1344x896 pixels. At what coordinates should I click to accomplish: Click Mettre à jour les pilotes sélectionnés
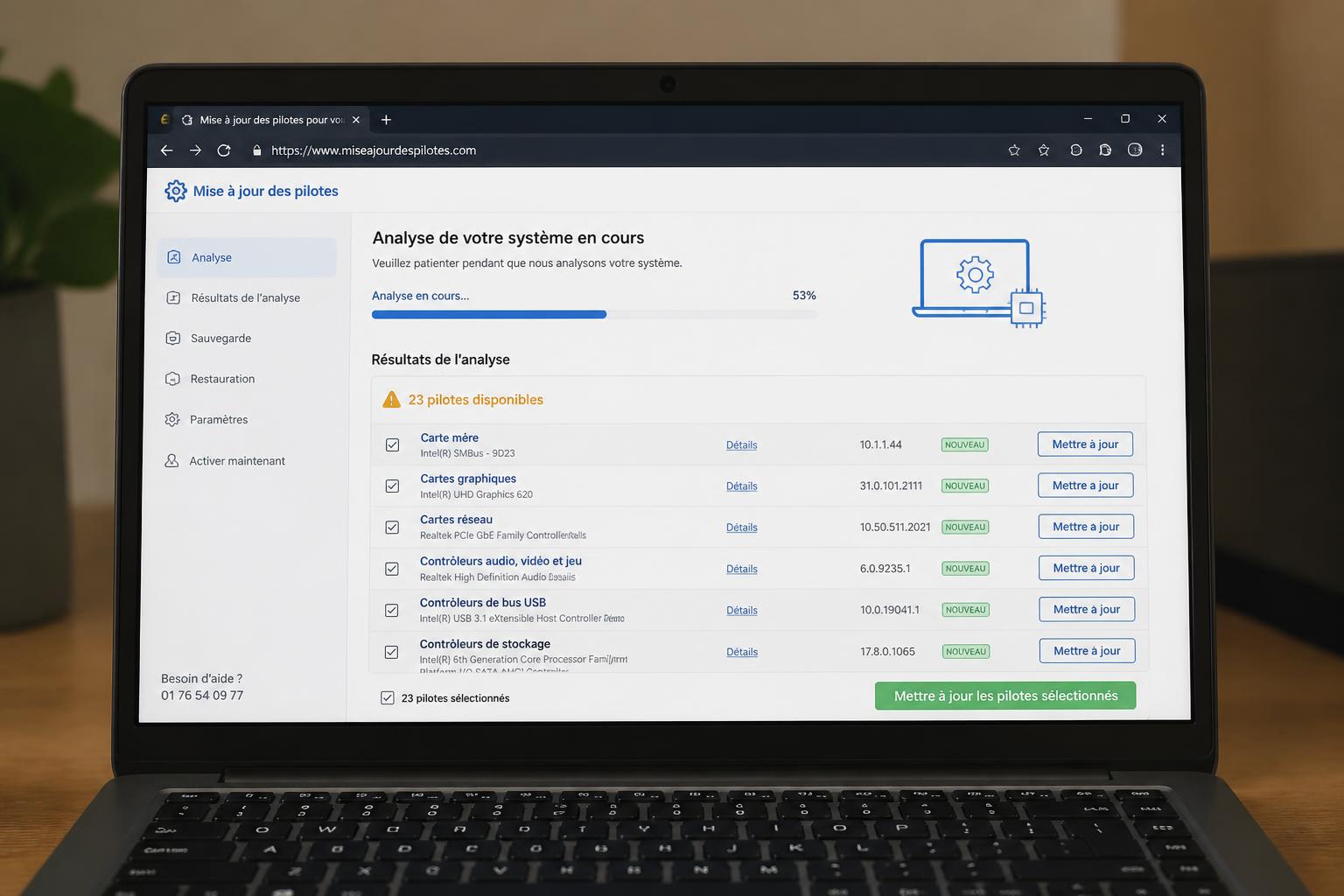click(1005, 696)
